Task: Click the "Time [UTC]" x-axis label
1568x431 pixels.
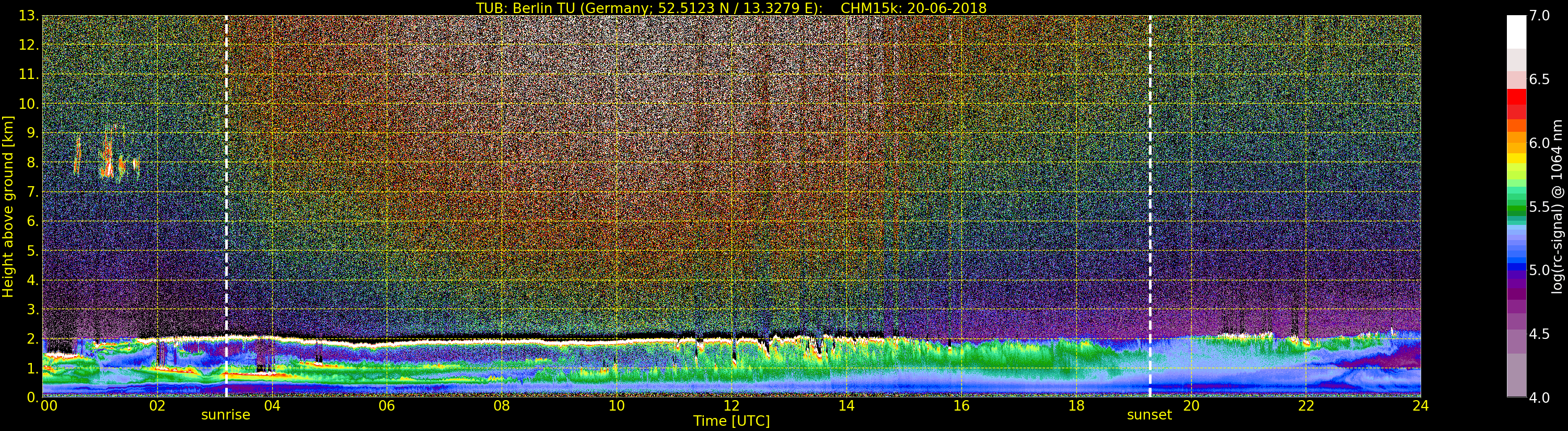Action: click(x=731, y=421)
